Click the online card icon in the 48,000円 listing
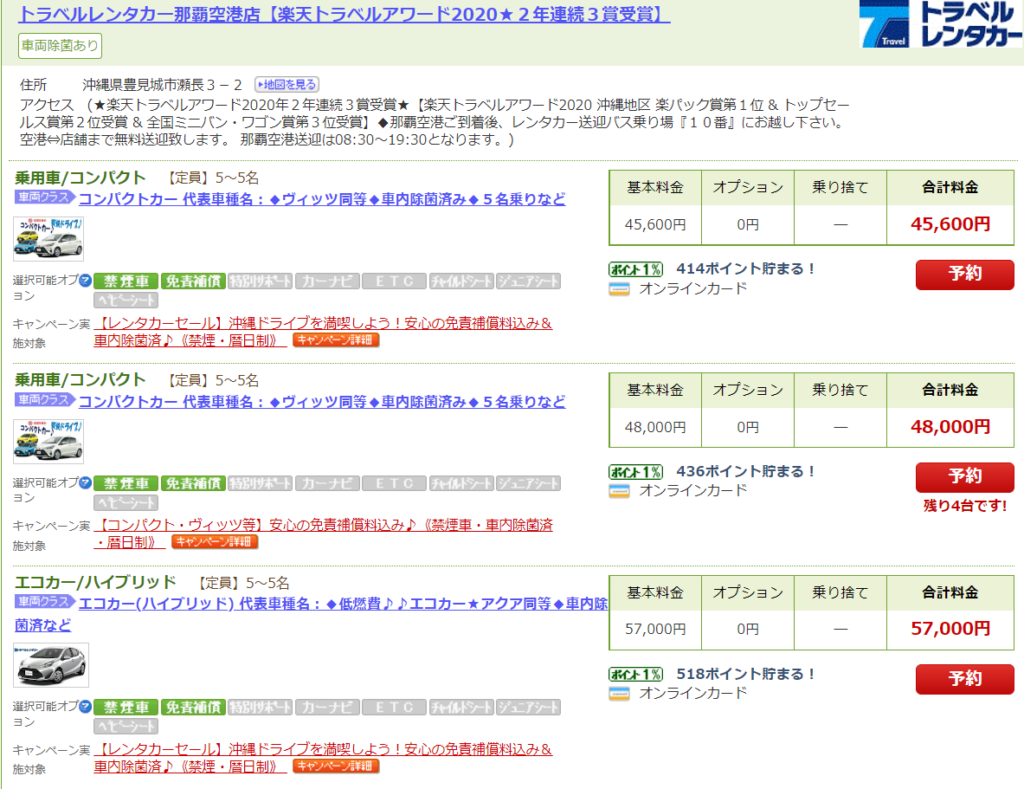The height and width of the screenshot is (789, 1024). click(x=619, y=491)
